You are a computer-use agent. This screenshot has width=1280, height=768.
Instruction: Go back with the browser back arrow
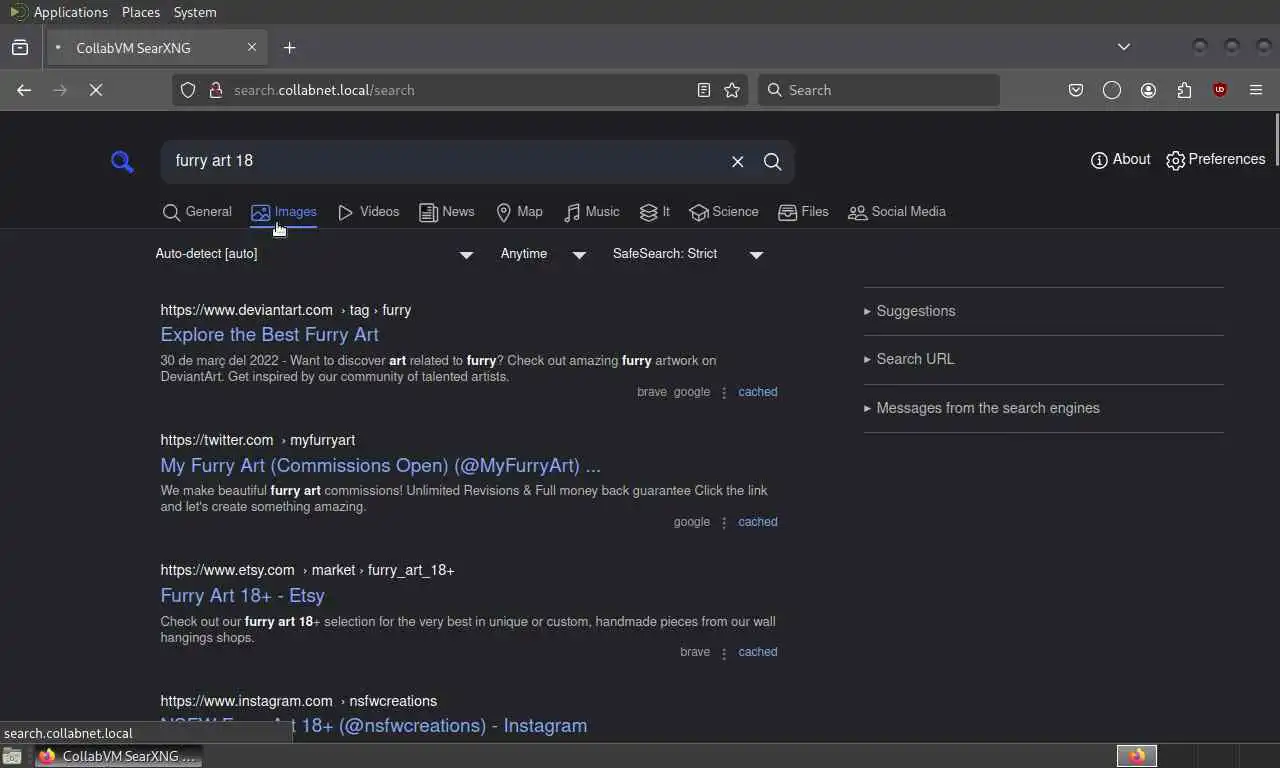click(24, 90)
